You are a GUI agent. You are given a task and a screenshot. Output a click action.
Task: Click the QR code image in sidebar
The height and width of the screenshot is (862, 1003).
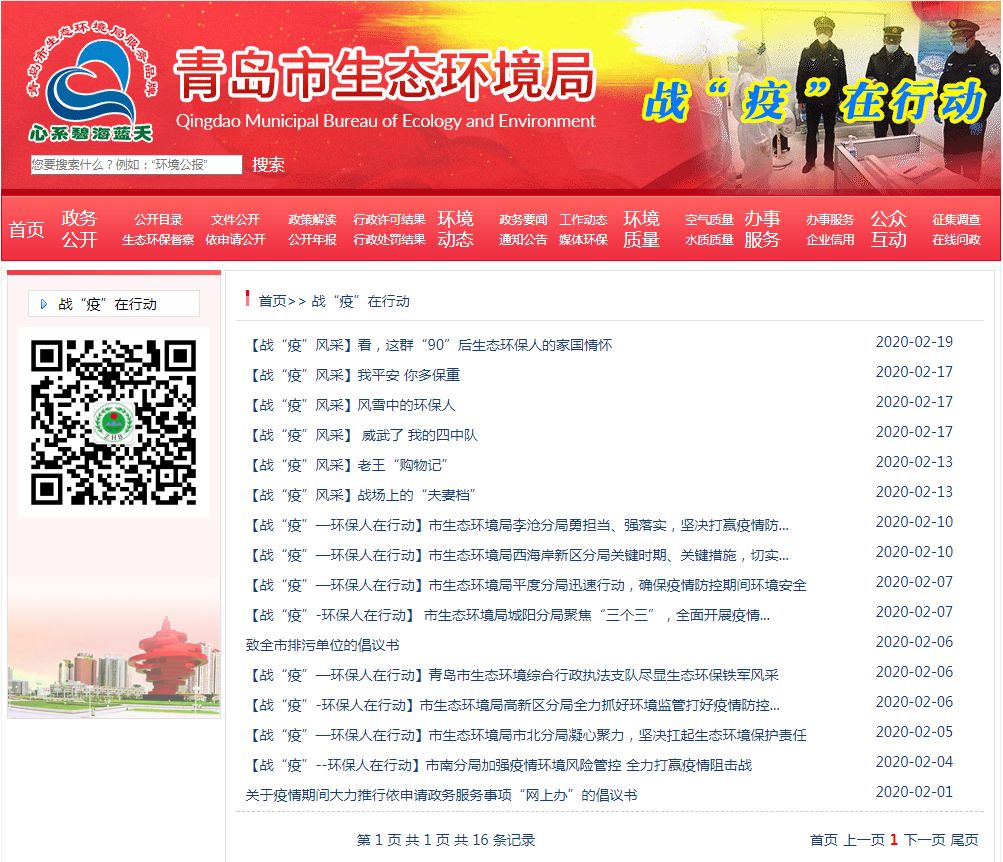pos(113,422)
